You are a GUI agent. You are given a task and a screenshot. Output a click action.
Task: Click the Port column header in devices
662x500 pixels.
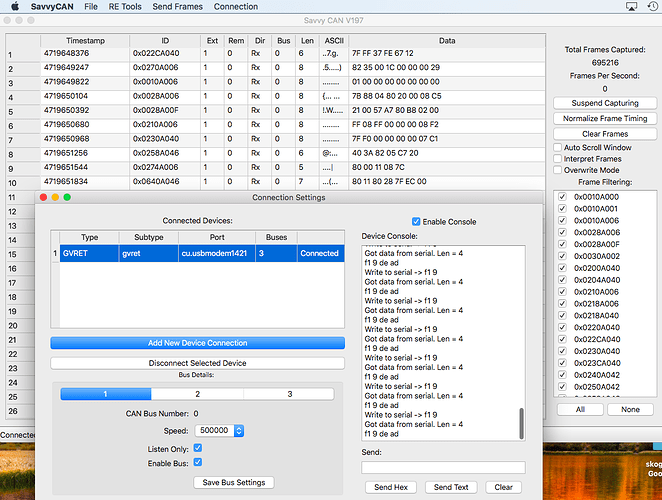(217, 237)
